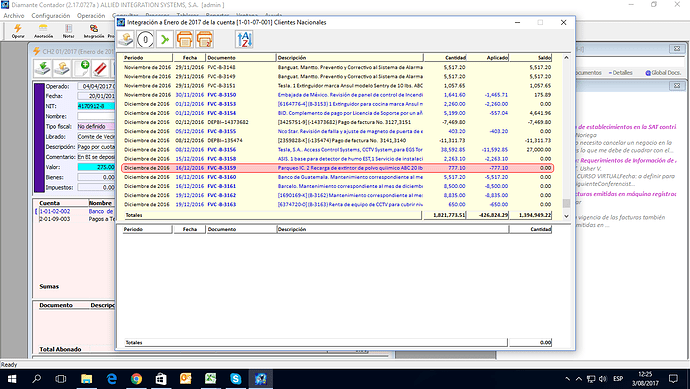Viewport: 690px width, 389px height.
Task: Click the Integración icon in the main toolbar
Action: point(93,31)
